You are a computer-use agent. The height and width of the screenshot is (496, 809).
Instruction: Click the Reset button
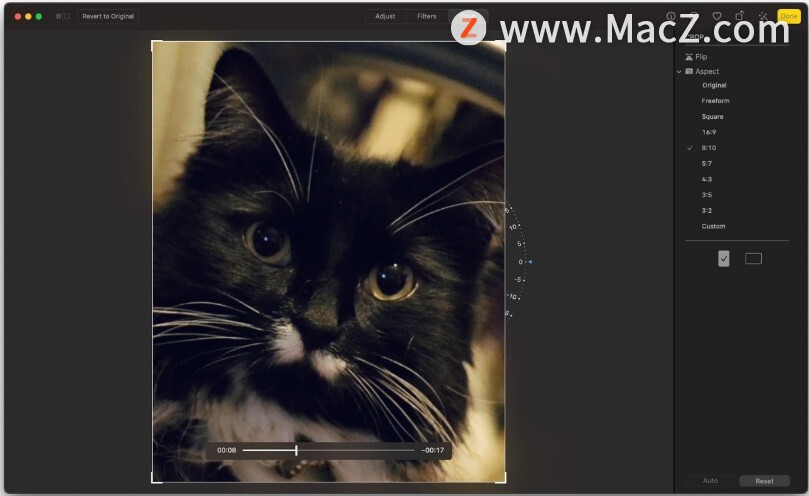tap(764, 481)
